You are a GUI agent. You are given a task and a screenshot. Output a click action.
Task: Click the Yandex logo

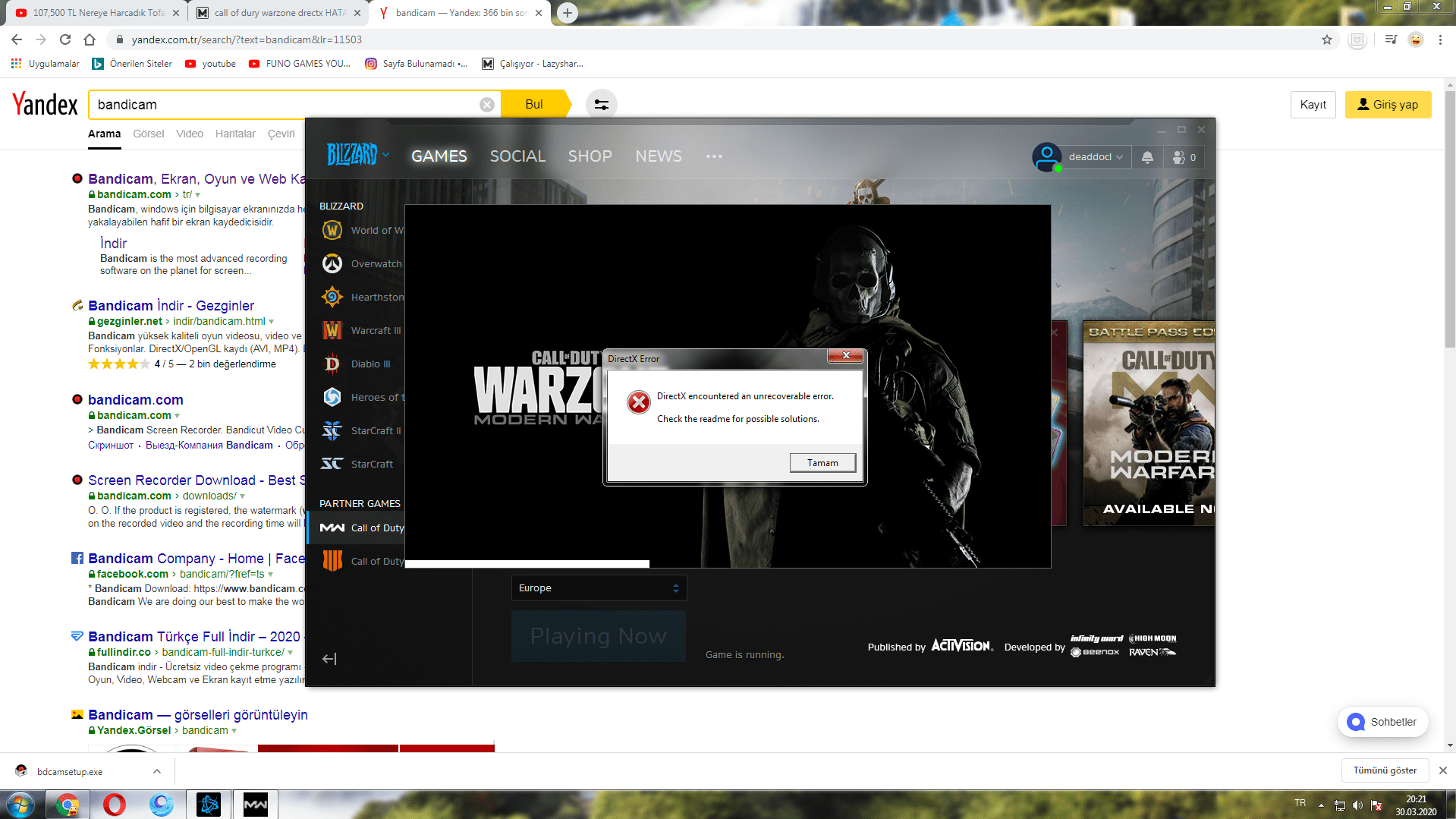(x=45, y=104)
